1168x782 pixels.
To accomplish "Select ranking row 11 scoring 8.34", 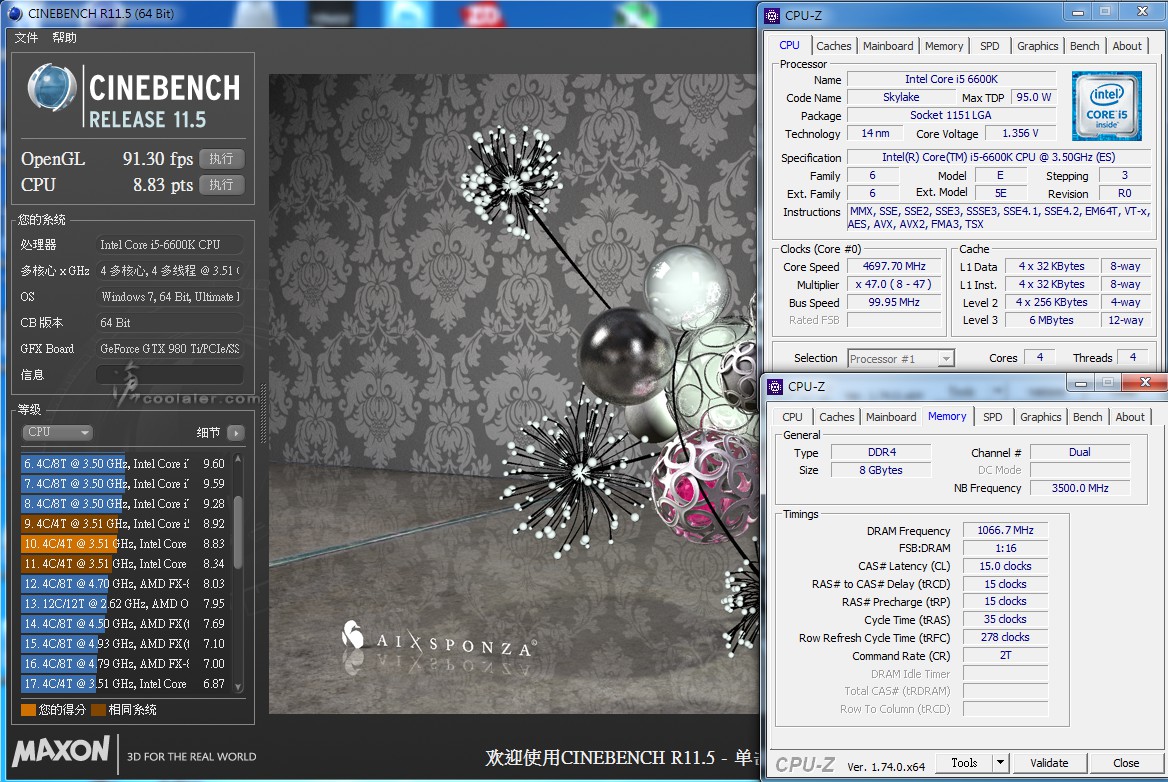I will coord(124,564).
